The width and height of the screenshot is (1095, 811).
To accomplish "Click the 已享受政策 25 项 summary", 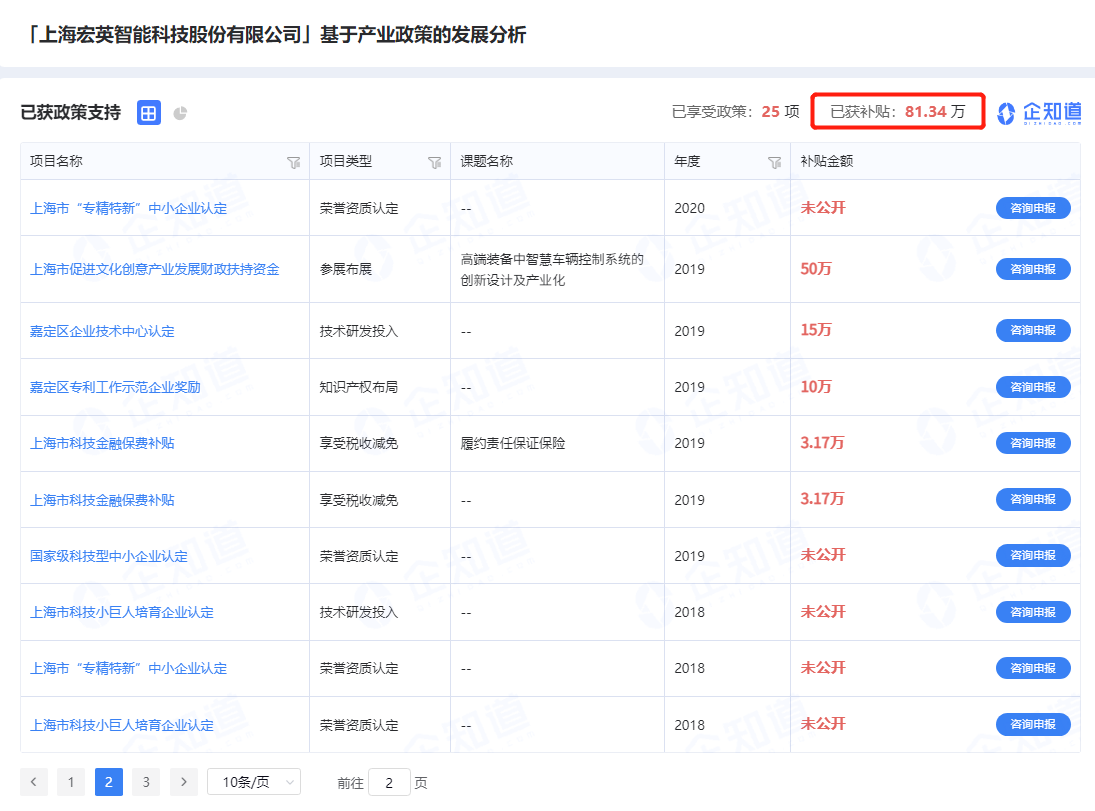I will click(735, 112).
